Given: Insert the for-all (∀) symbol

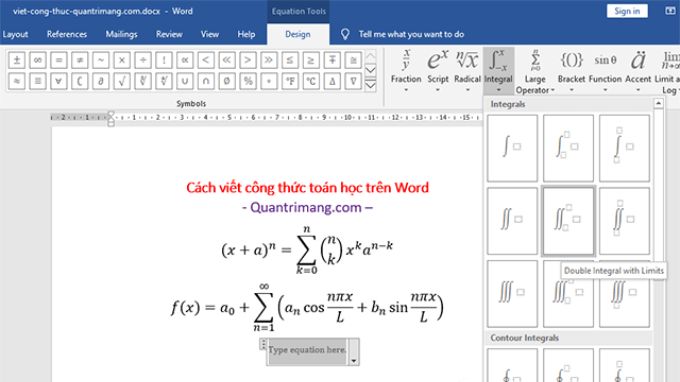Looking at the screenshot, I should [x=59, y=81].
